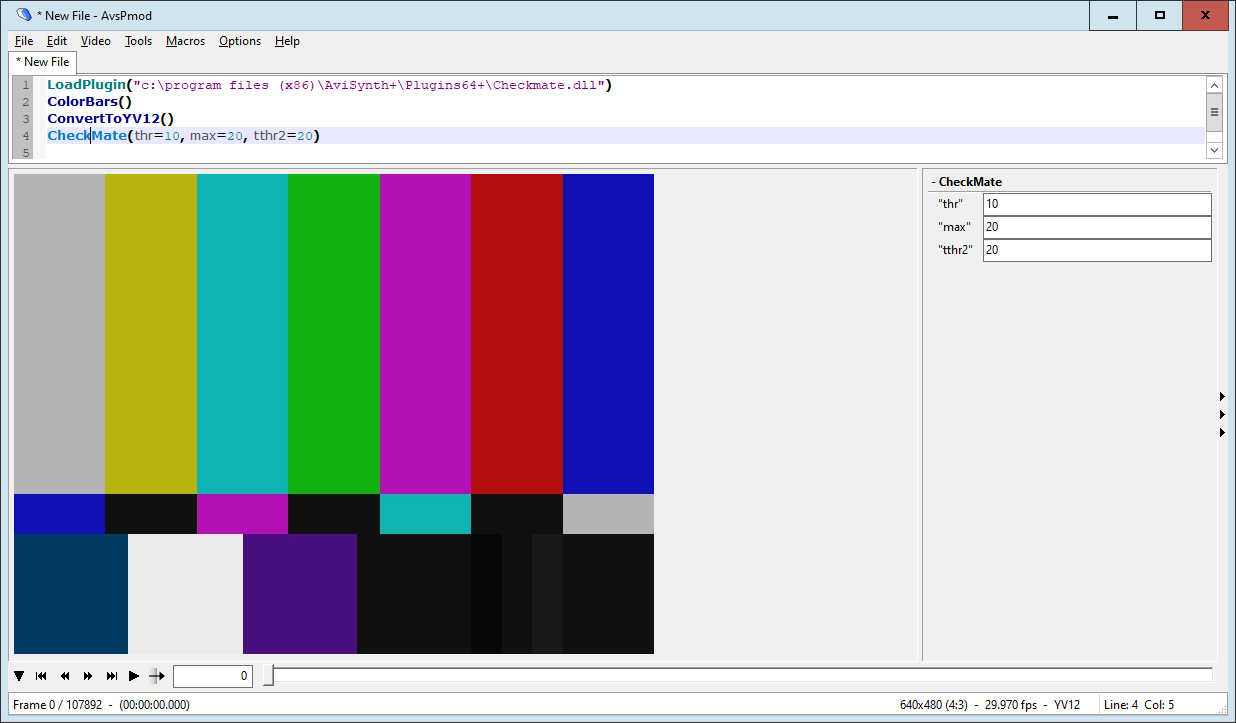The height and width of the screenshot is (723, 1236).
Task: Open the Options menu
Action: coord(240,41)
